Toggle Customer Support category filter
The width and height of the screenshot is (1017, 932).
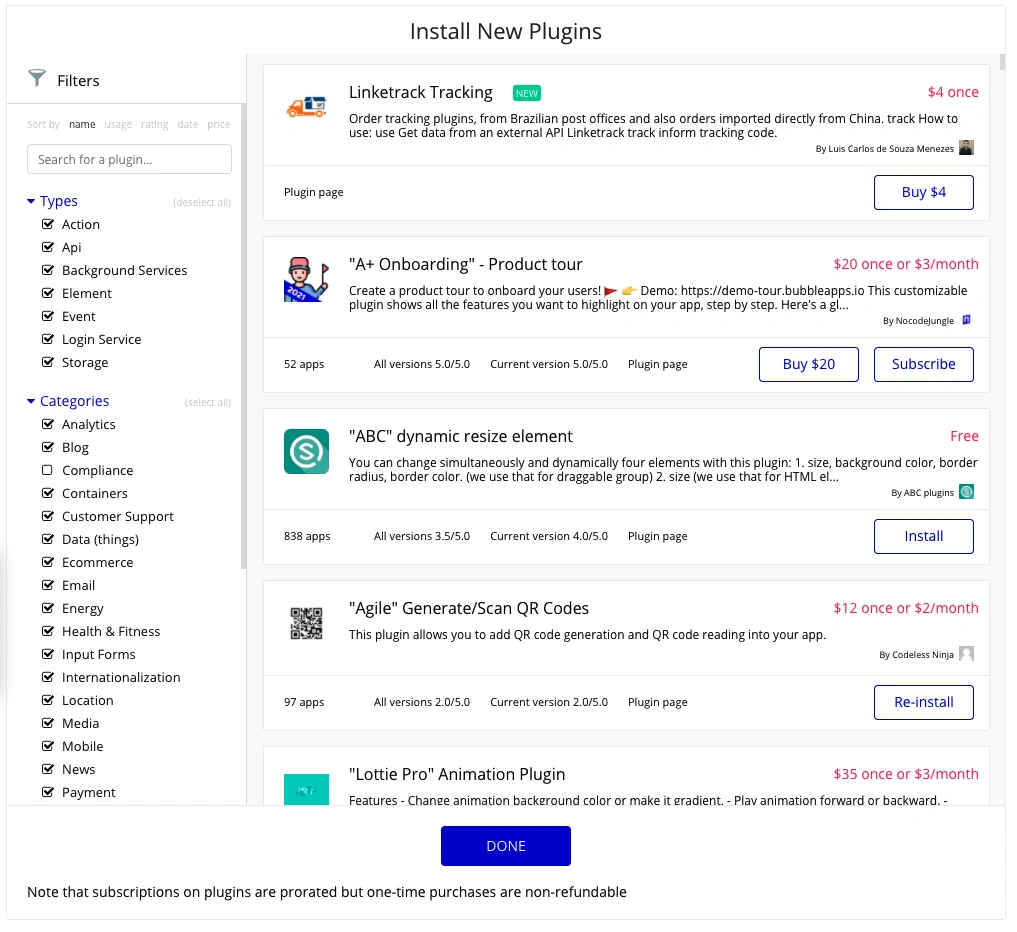click(x=47, y=516)
